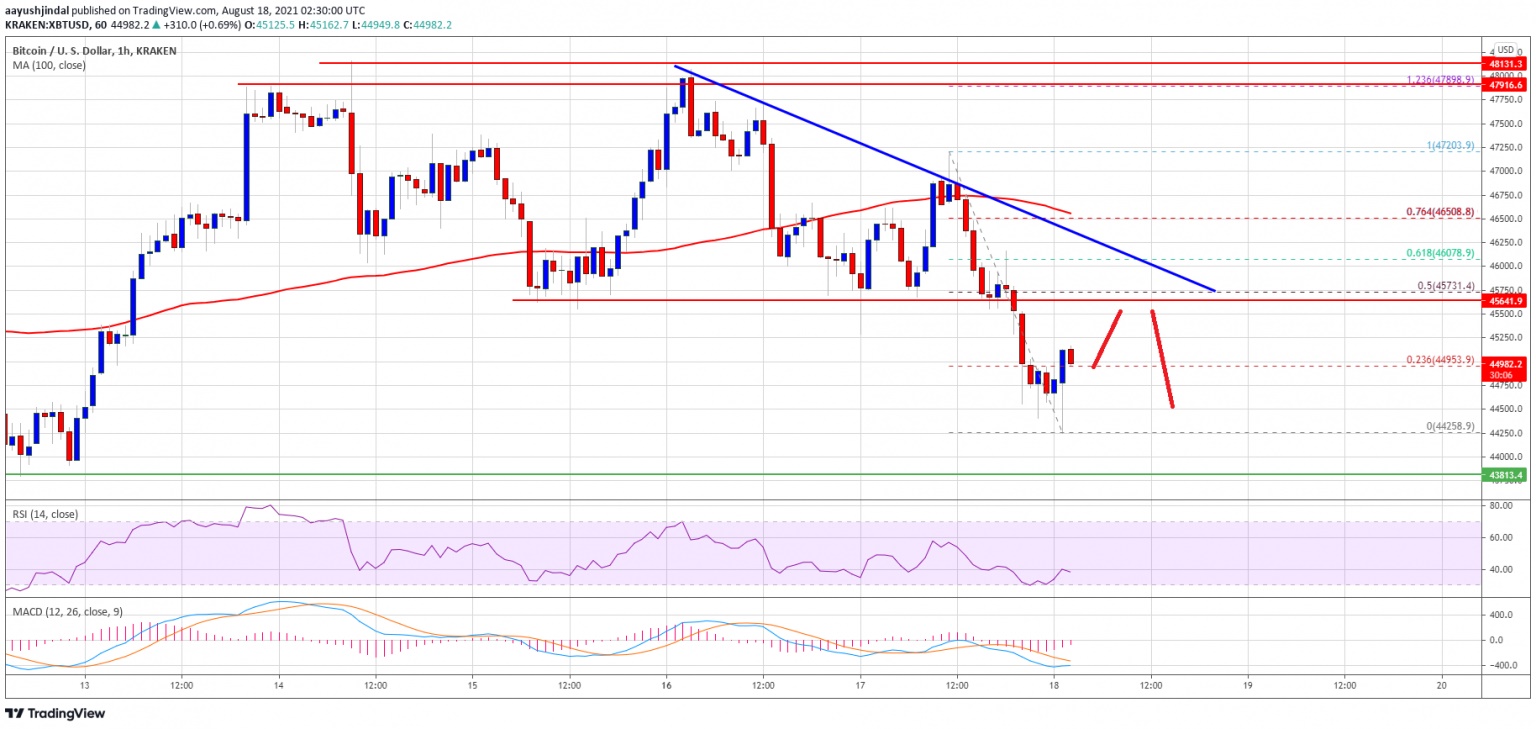
Task: Click date label 17 on time axis
Action: 860,686
